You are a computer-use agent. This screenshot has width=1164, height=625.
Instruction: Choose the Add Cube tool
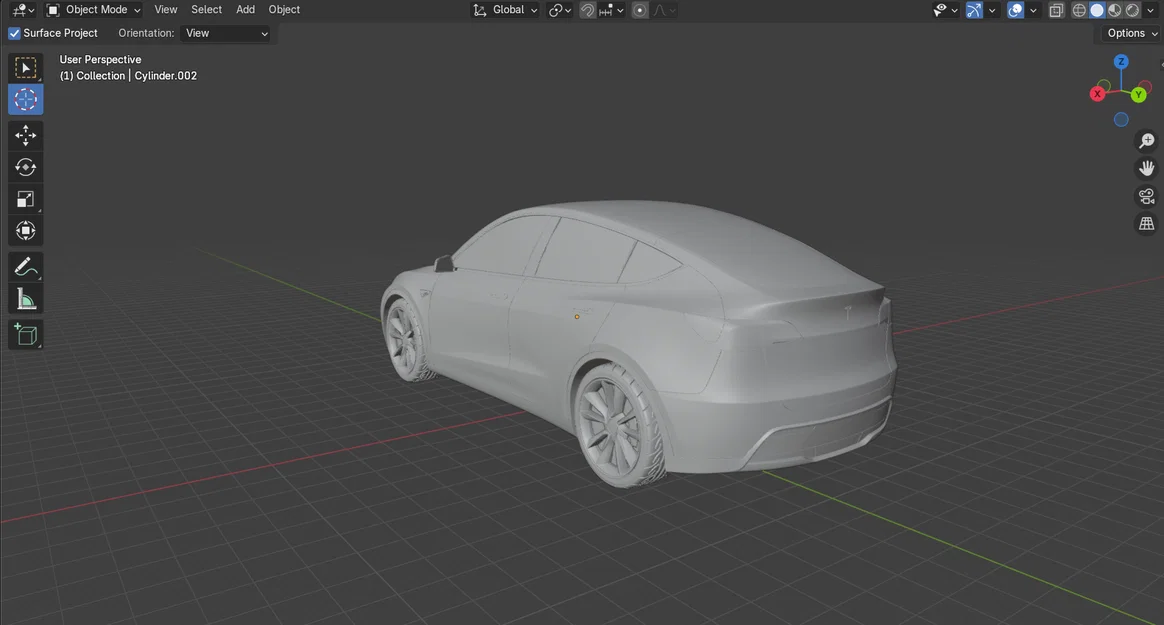25,334
